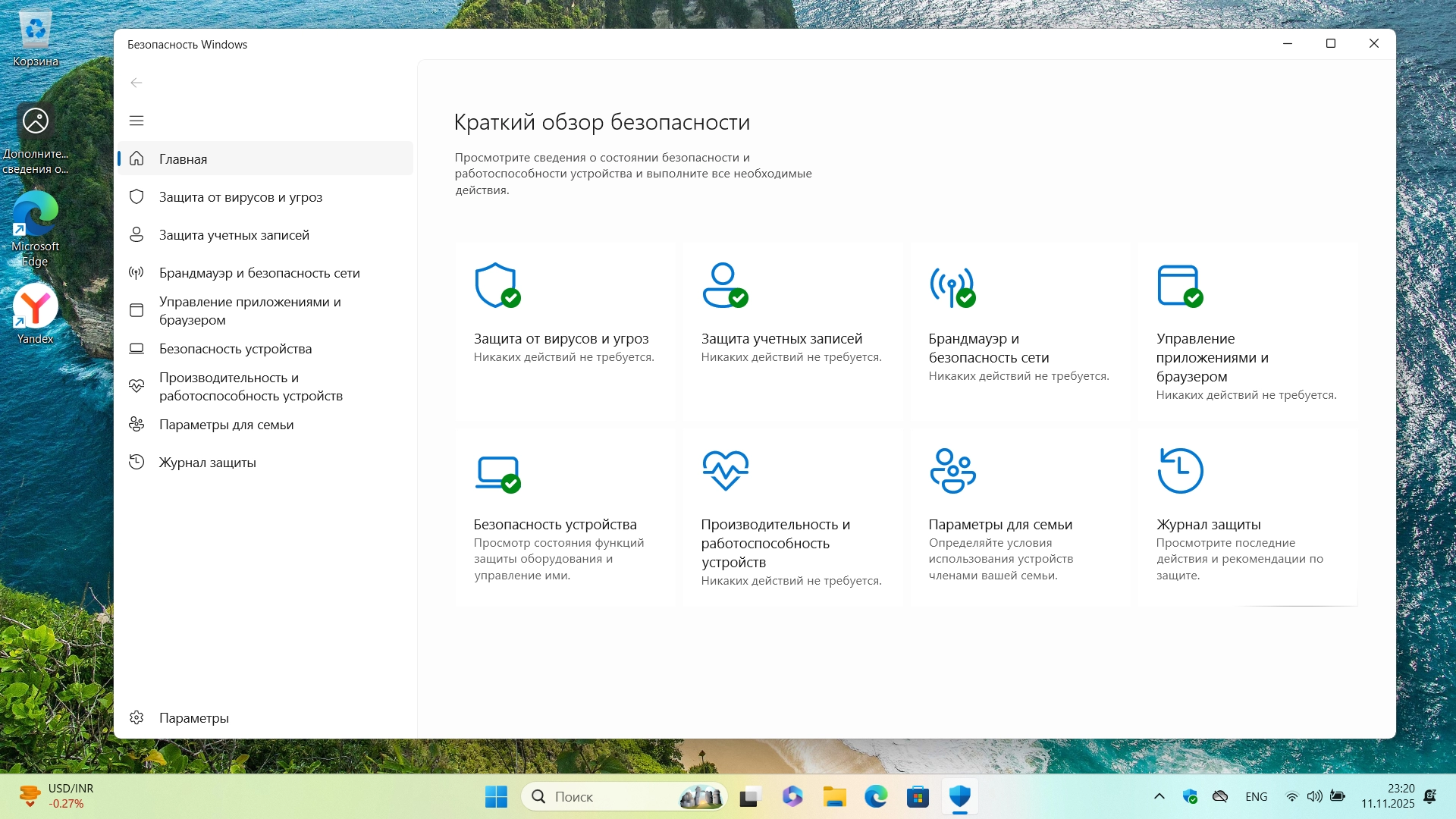This screenshot has height=819, width=1456.
Task: Open the account protection tile icon
Action: click(723, 285)
